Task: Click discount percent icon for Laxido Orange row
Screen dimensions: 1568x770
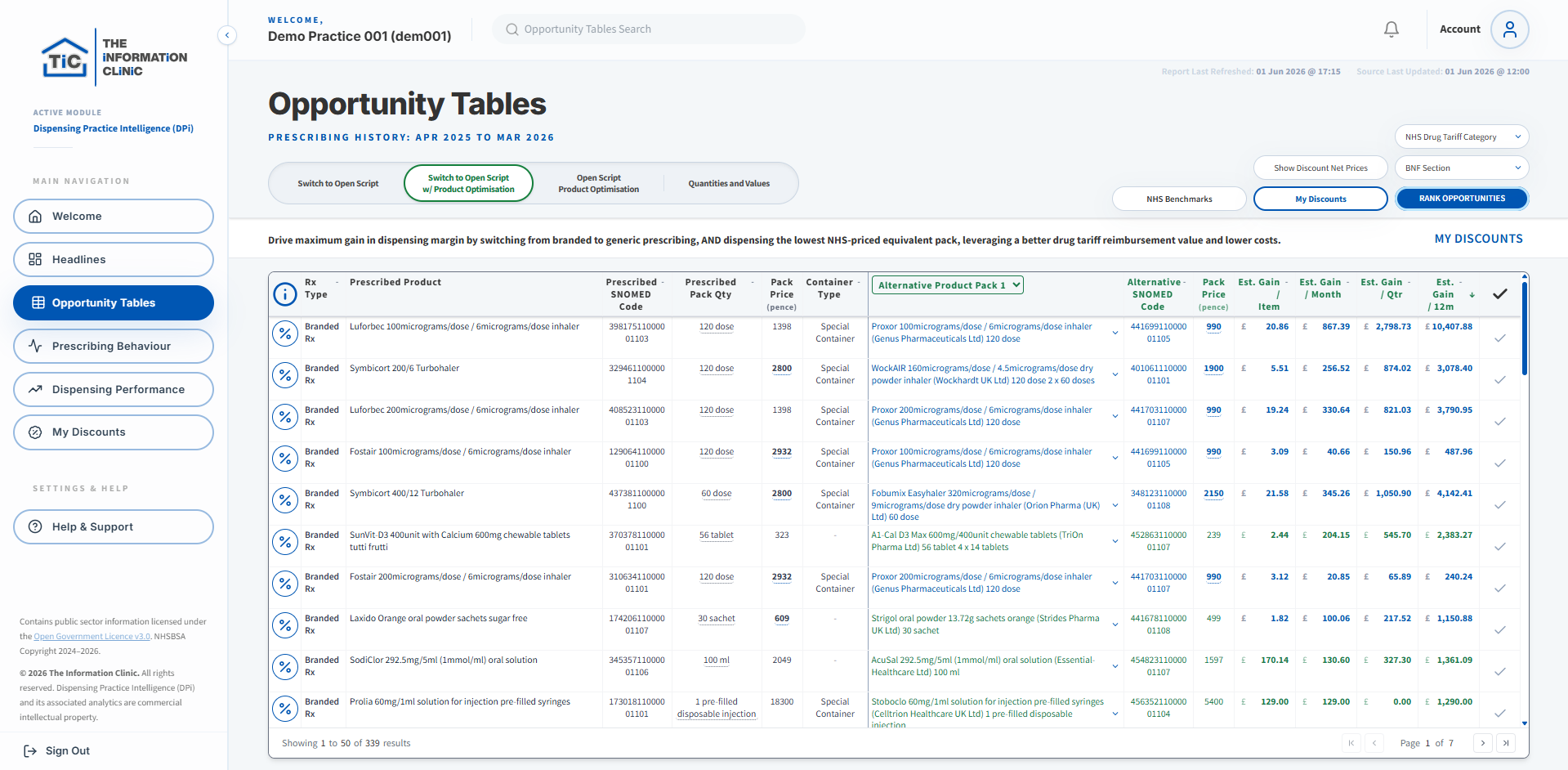Action: coord(285,625)
